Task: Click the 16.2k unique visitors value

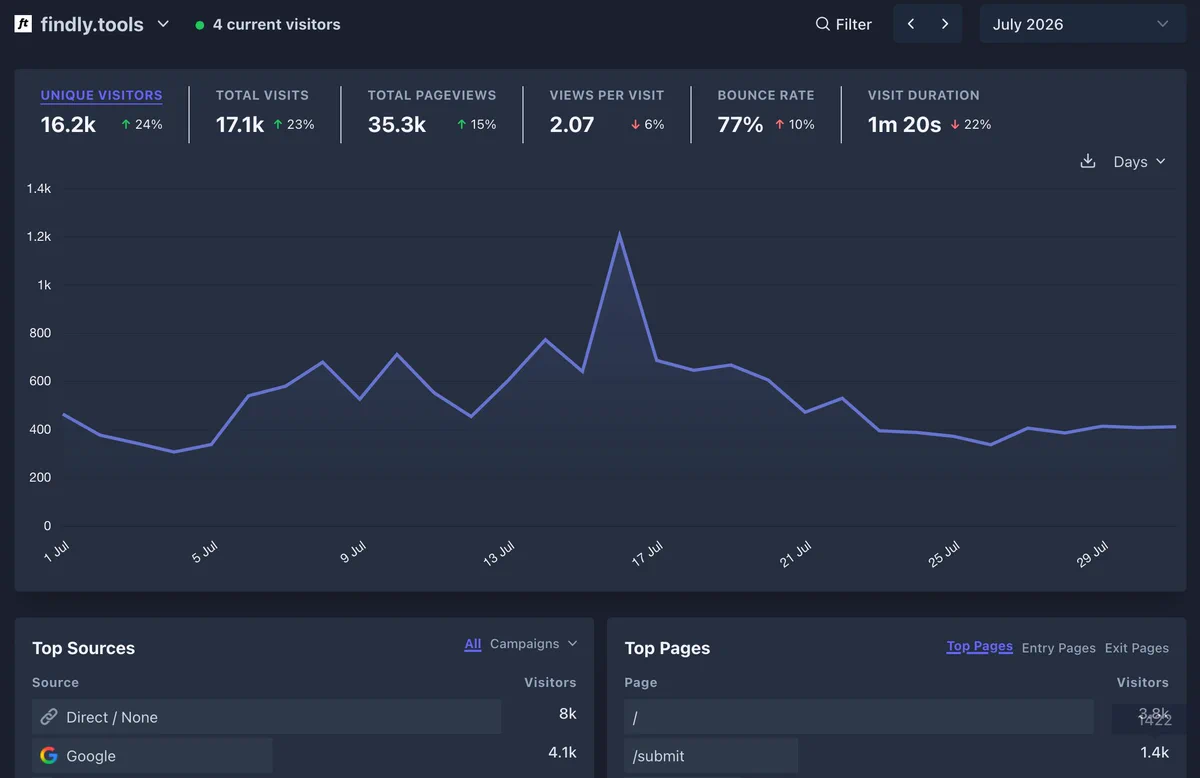Action: (x=68, y=125)
